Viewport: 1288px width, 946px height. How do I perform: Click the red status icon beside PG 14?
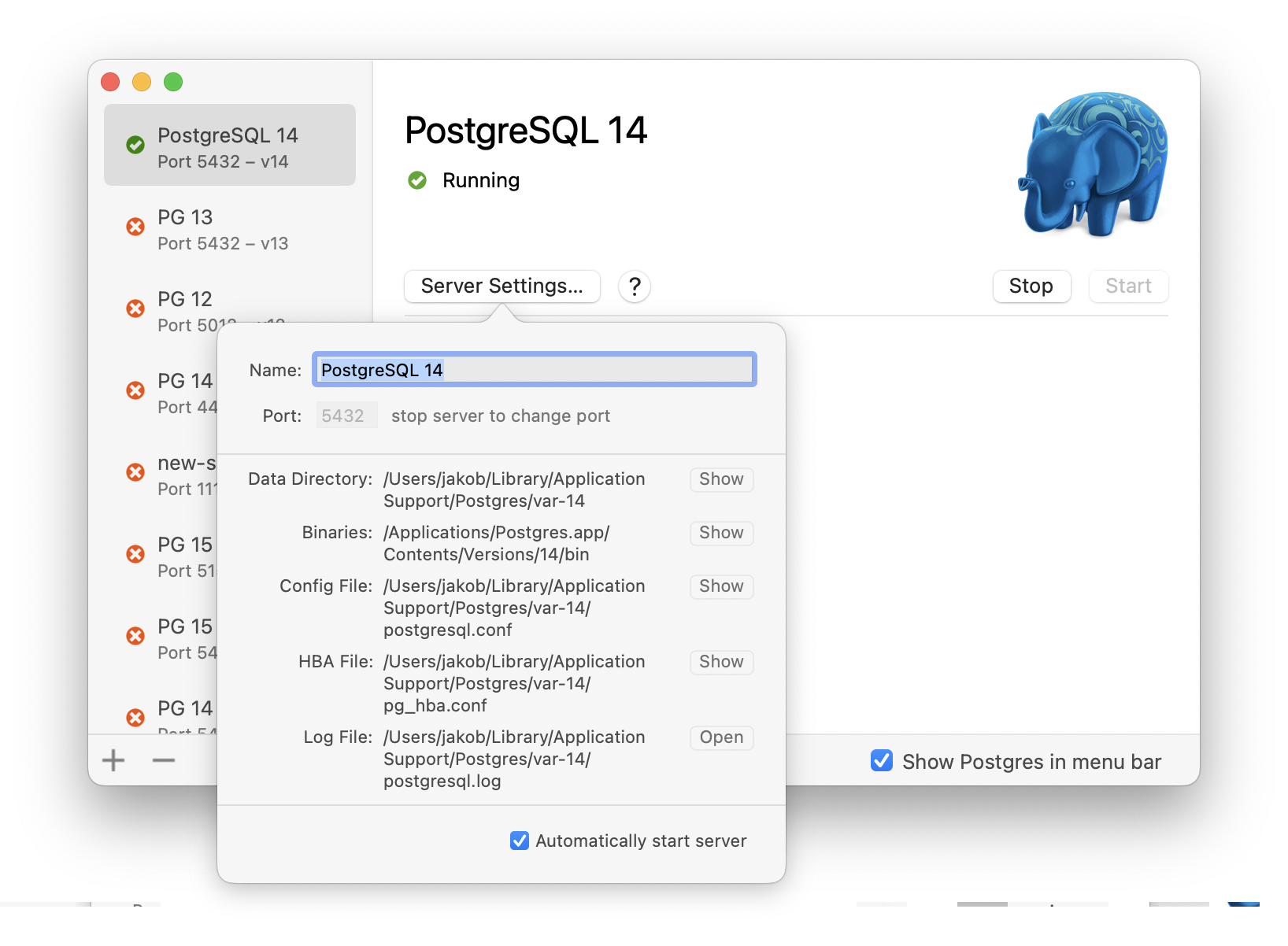(x=135, y=390)
